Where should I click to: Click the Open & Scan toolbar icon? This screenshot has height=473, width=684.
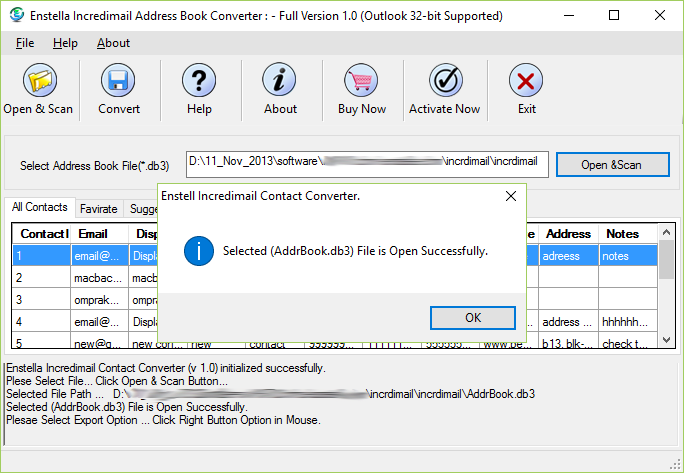click(38, 81)
